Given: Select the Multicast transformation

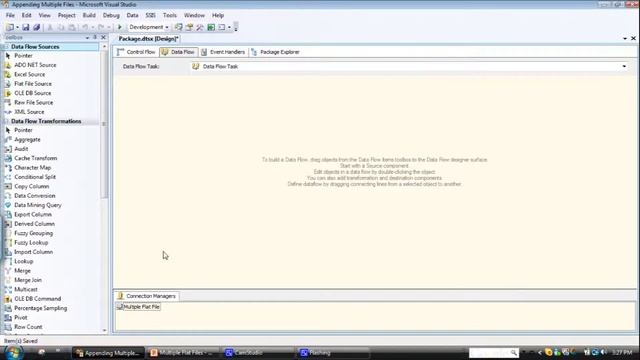Looking at the screenshot, I should [26, 290].
